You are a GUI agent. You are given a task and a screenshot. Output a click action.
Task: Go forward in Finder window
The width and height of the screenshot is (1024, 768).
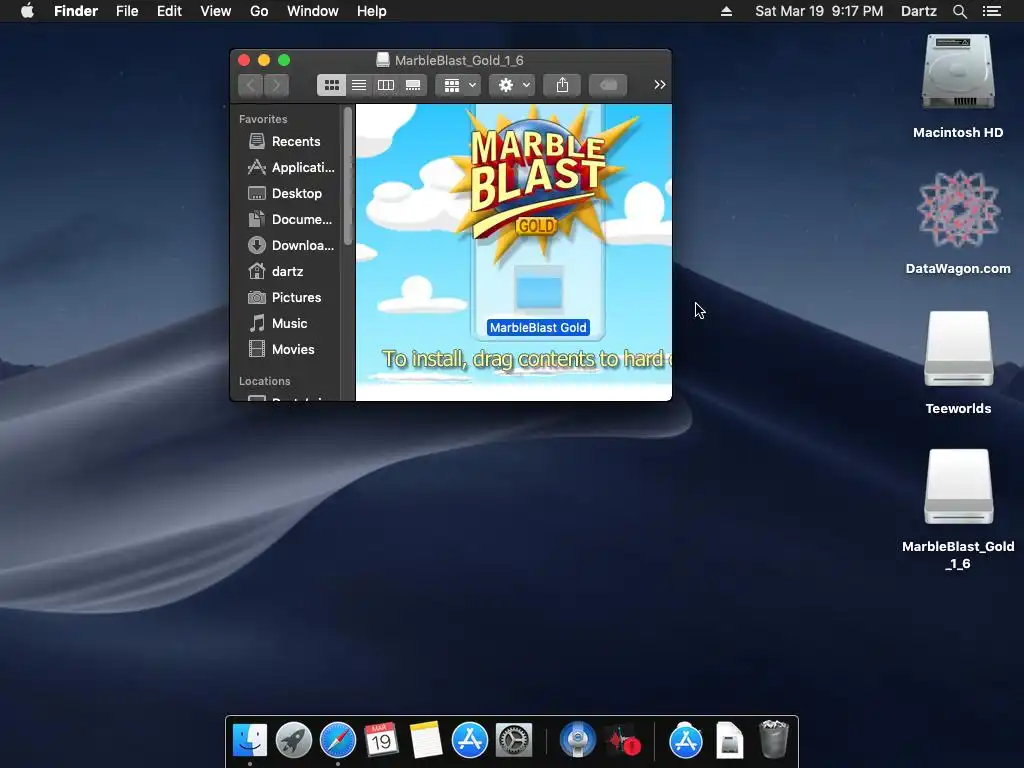tap(276, 85)
